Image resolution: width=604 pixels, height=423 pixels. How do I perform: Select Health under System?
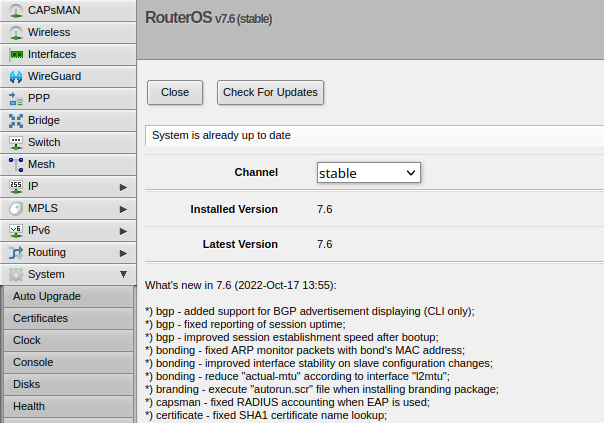(x=69, y=406)
